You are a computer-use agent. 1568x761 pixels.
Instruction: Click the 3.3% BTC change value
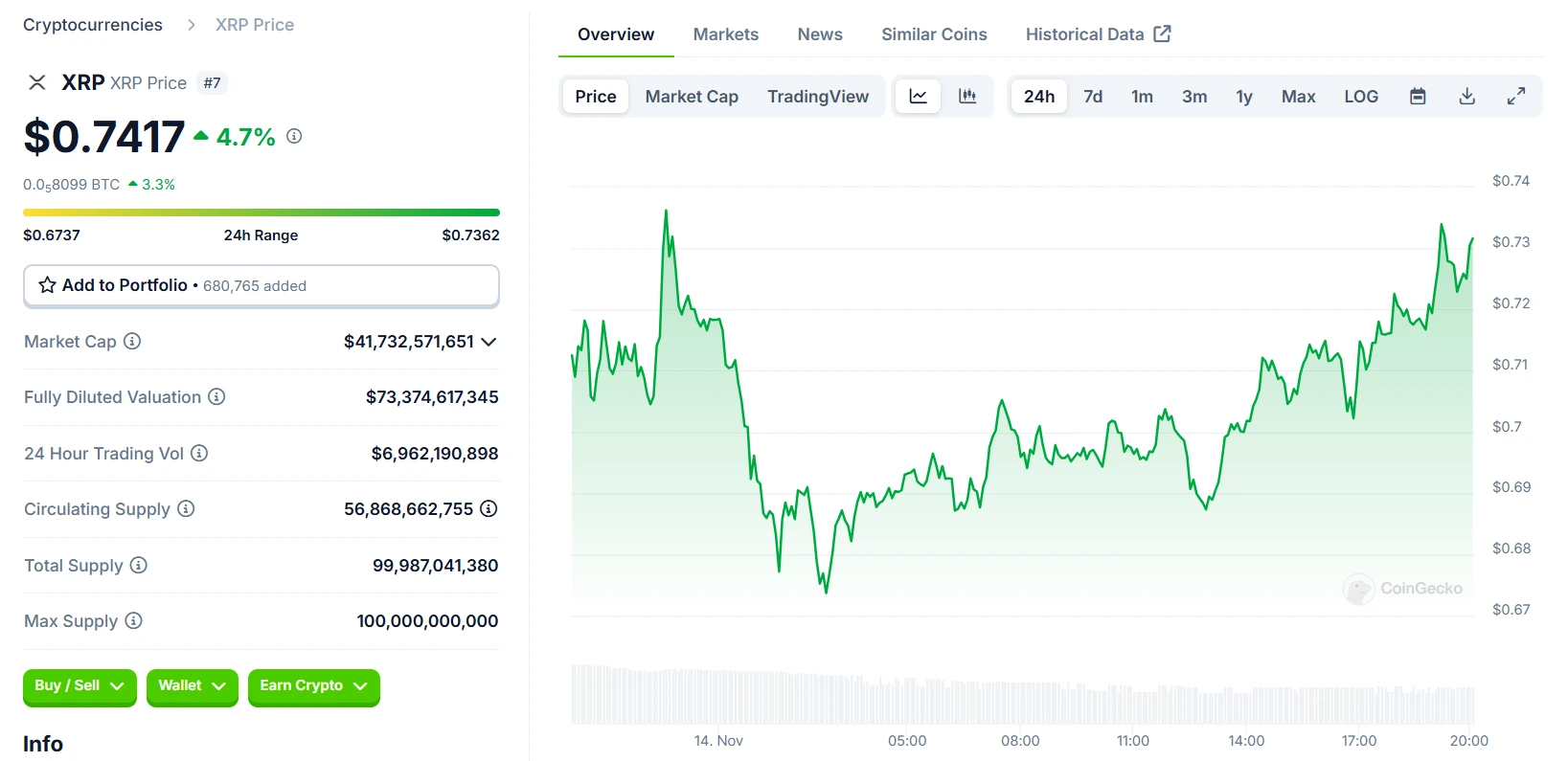click(x=158, y=184)
